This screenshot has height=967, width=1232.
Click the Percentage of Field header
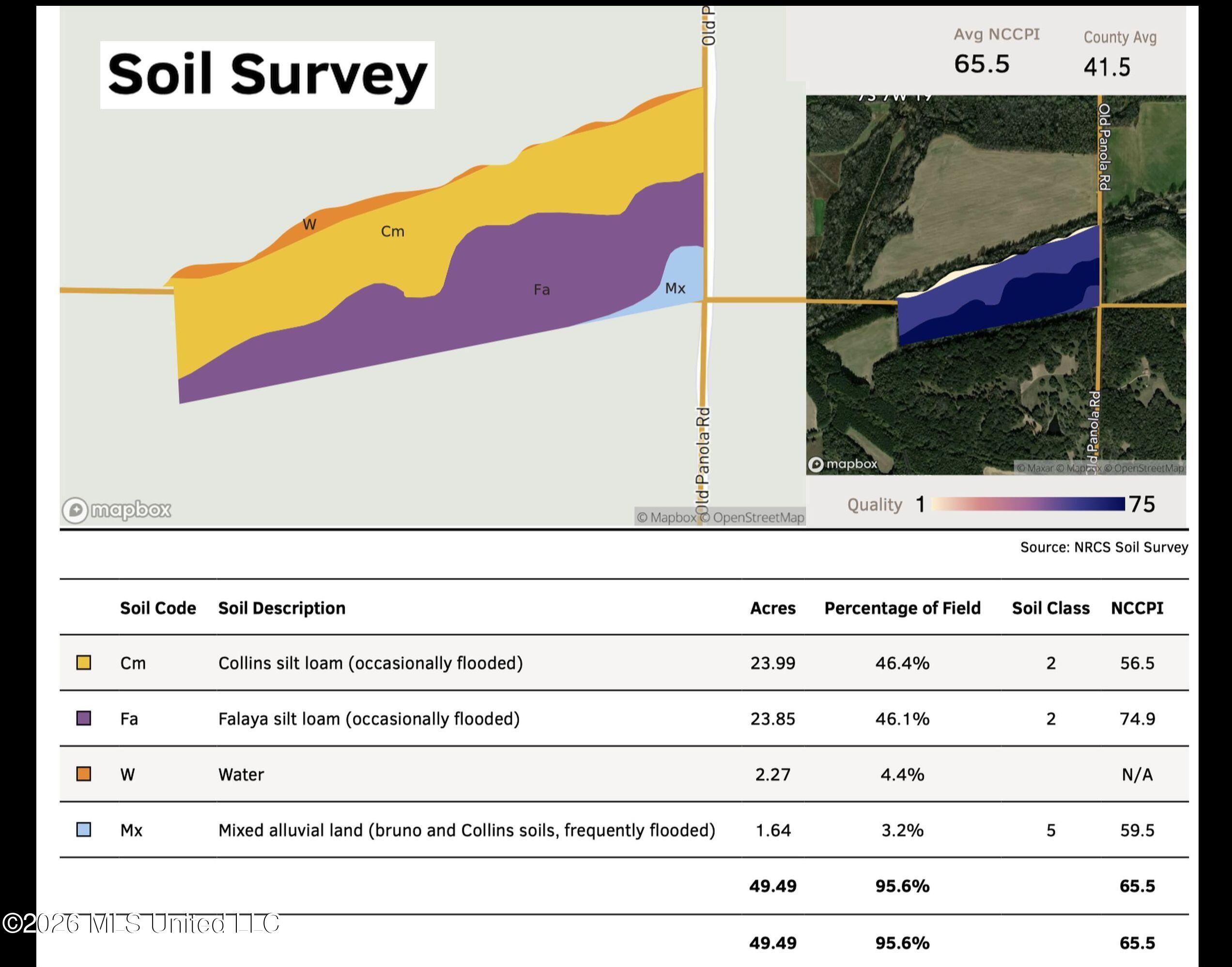[x=903, y=608]
